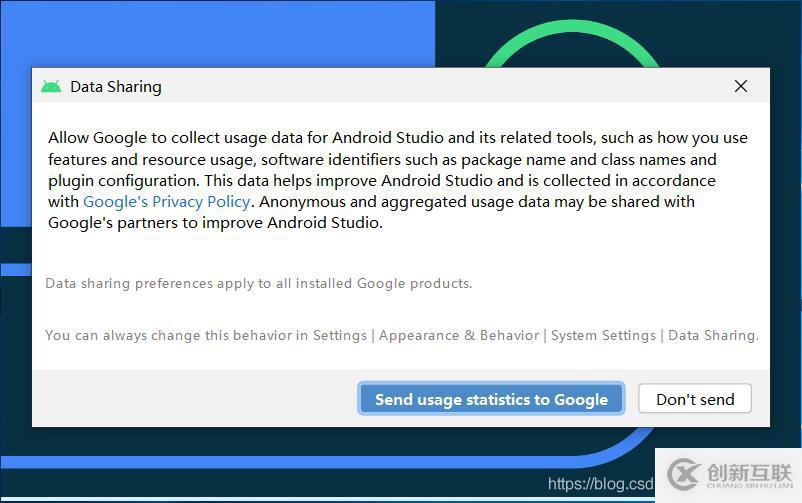Click paragraph starting 'Allow Google to collect'
Image resolution: width=802 pixels, height=503 pixels.
point(398,180)
